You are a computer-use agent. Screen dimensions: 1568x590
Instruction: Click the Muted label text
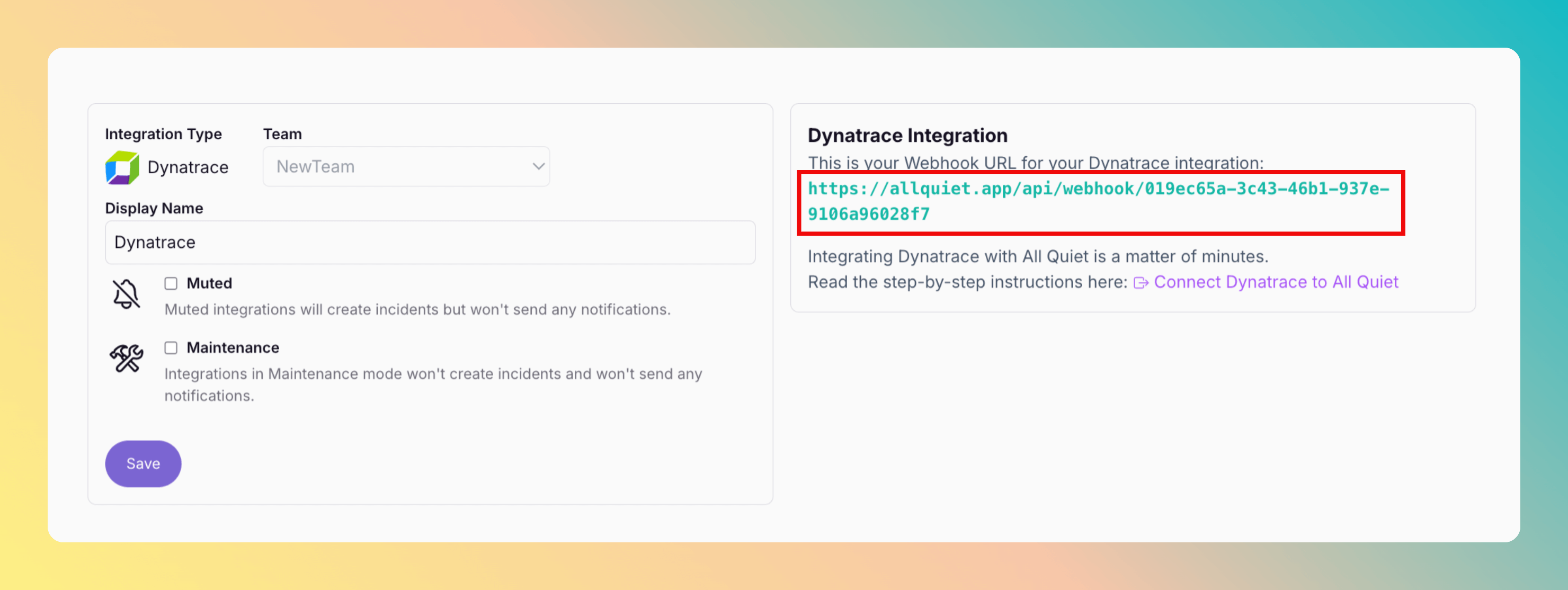coord(209,284)
